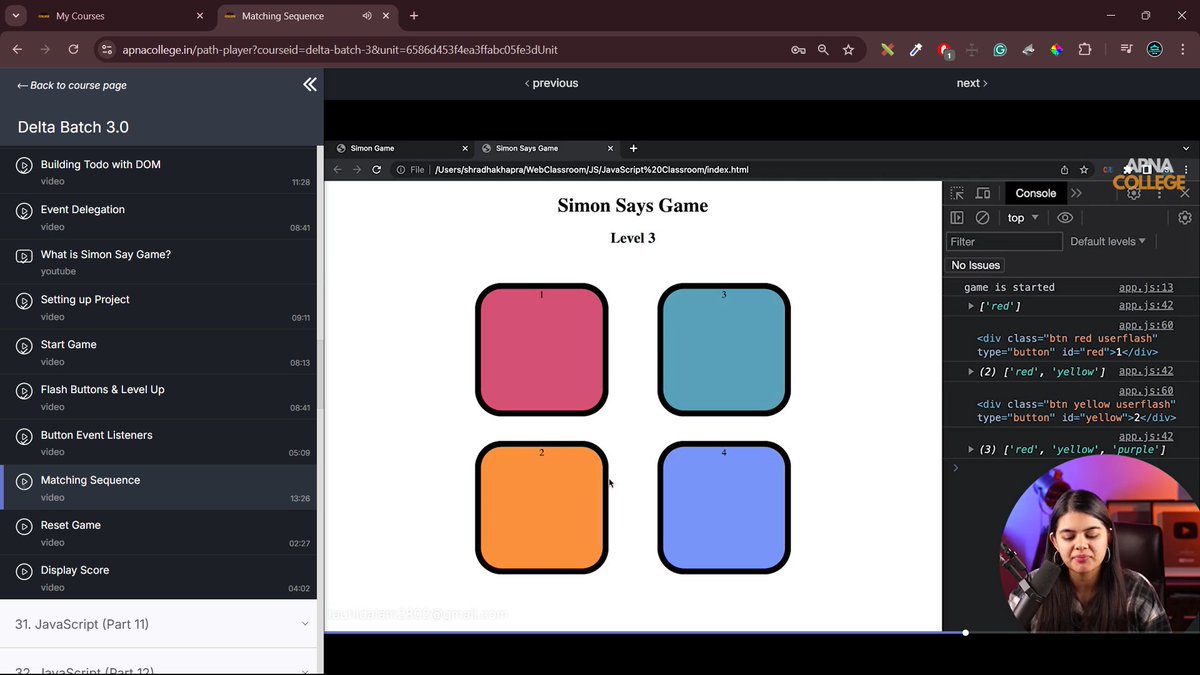Play icon beside Setting up Project

tap(24, 301)
